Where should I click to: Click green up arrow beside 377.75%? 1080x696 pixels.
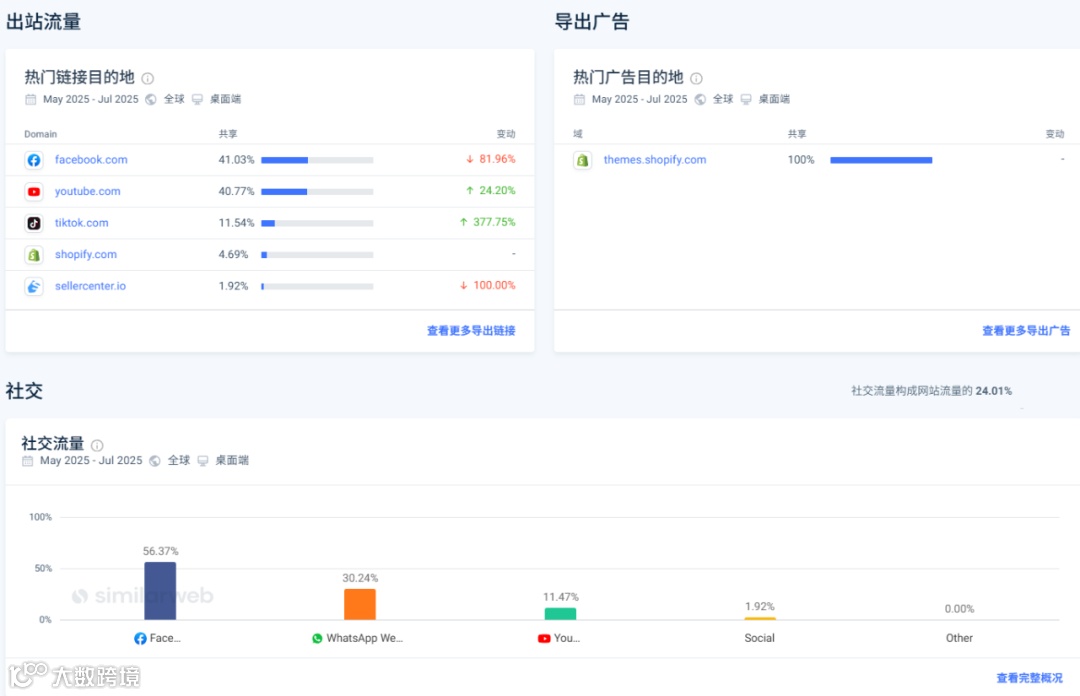[464, 223]
